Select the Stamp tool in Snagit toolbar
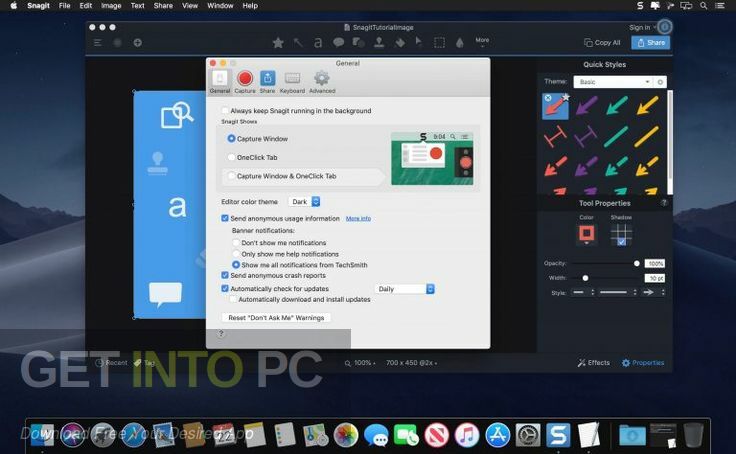The height and width of the screenshot is (454, 736). [x=379, y=43]
